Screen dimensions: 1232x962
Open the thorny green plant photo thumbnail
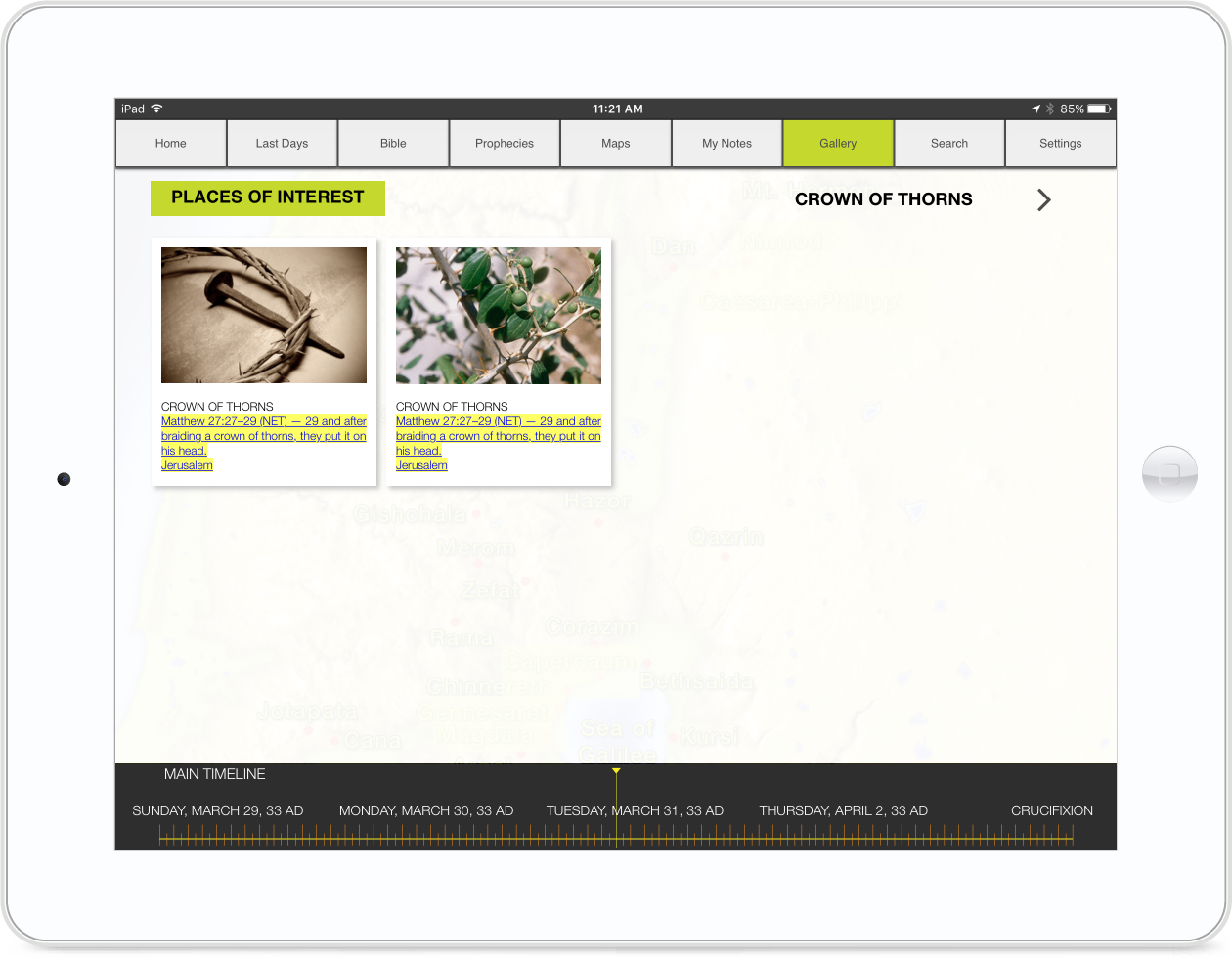(499, 315)
